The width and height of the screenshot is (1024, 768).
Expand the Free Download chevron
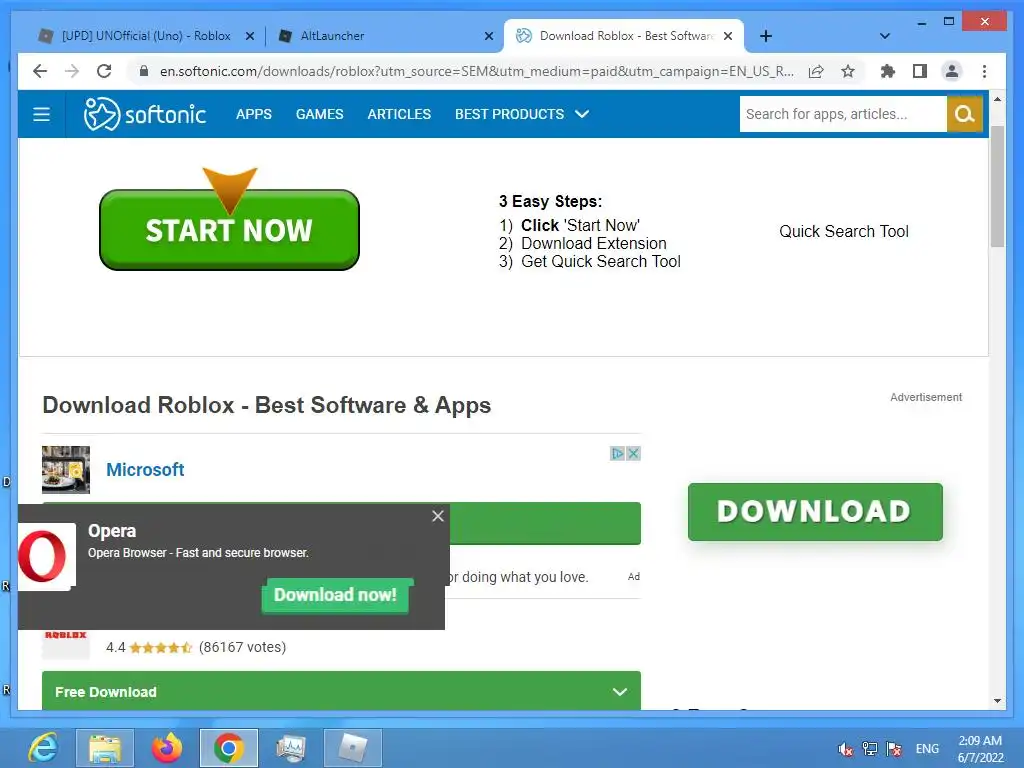[x=620, y=692]
